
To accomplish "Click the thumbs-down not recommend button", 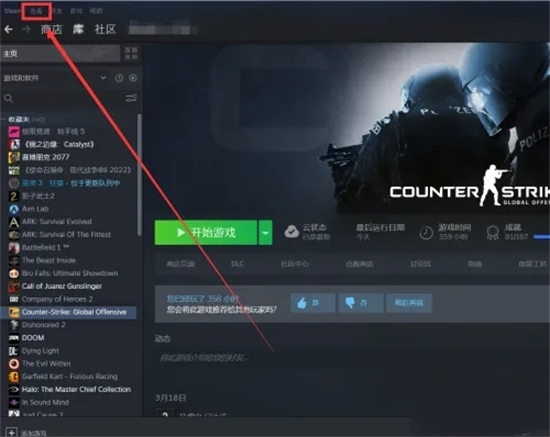I will click(360, 303).
